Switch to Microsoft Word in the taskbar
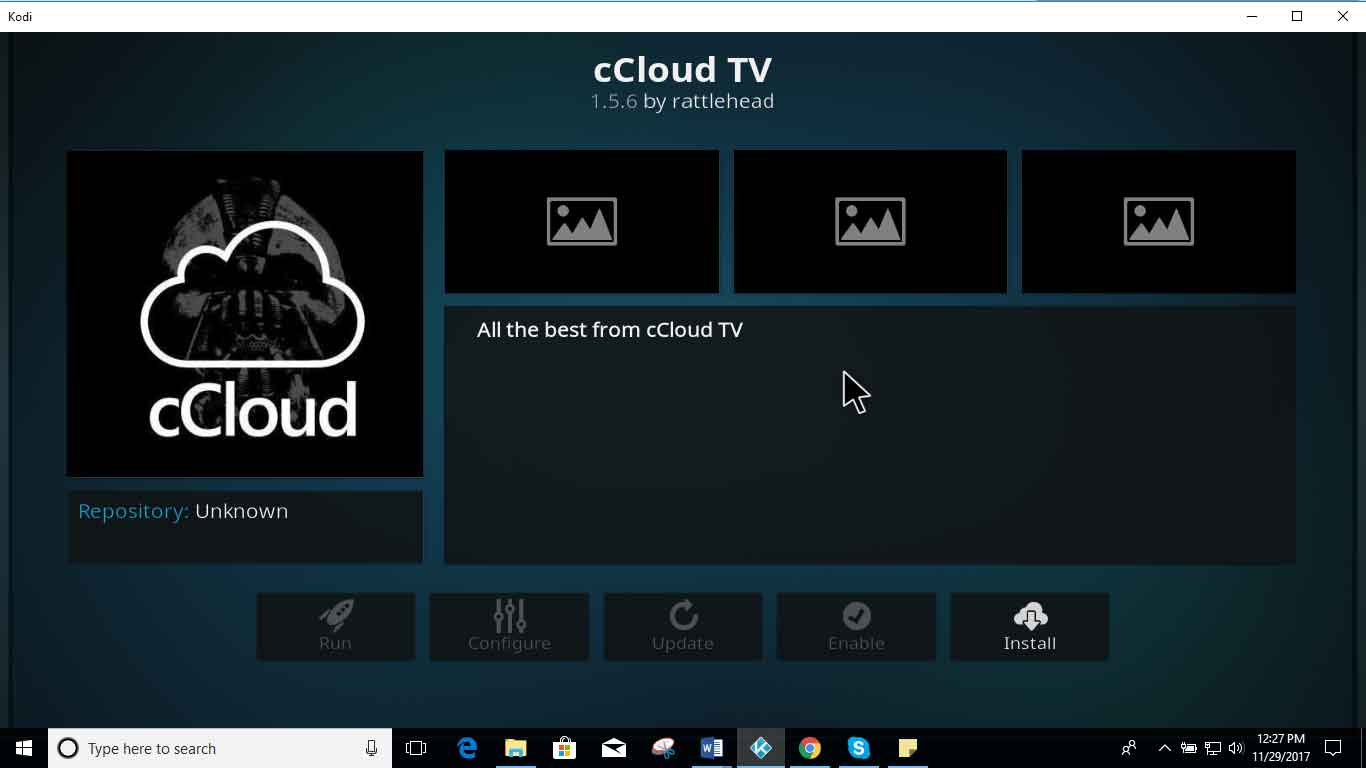Viewport: 1366px width, 768px height. pos(712,748)
